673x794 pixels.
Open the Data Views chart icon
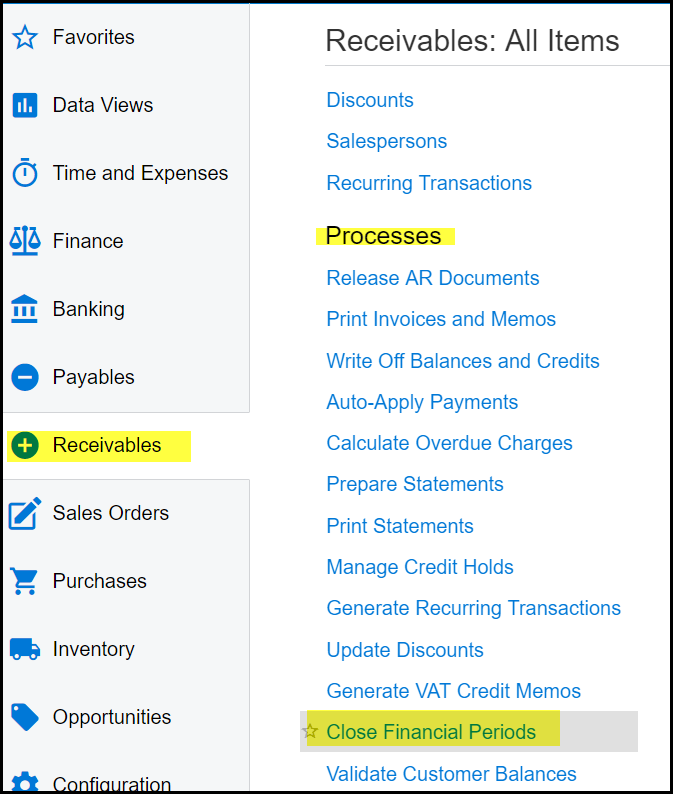pos(25,105)
